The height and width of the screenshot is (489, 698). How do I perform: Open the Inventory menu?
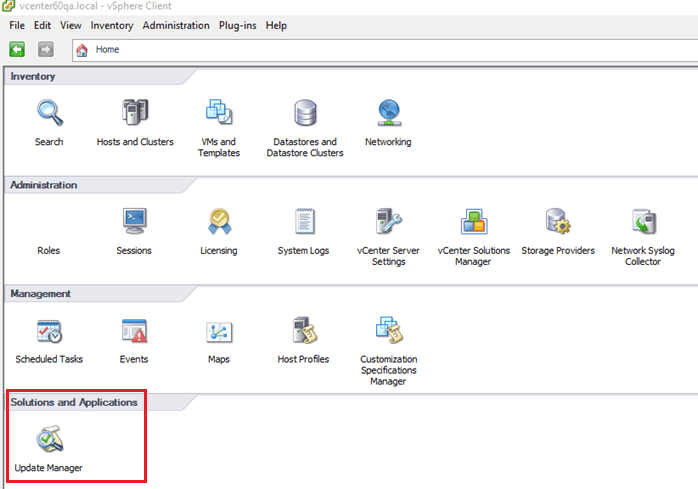pyautogui.click(x=112, y=25)
